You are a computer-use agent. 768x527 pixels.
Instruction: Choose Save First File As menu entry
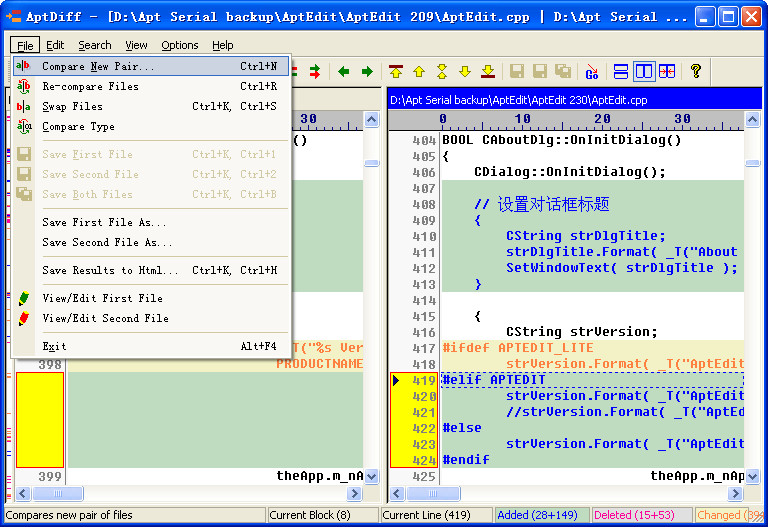(x=151, y=222)
